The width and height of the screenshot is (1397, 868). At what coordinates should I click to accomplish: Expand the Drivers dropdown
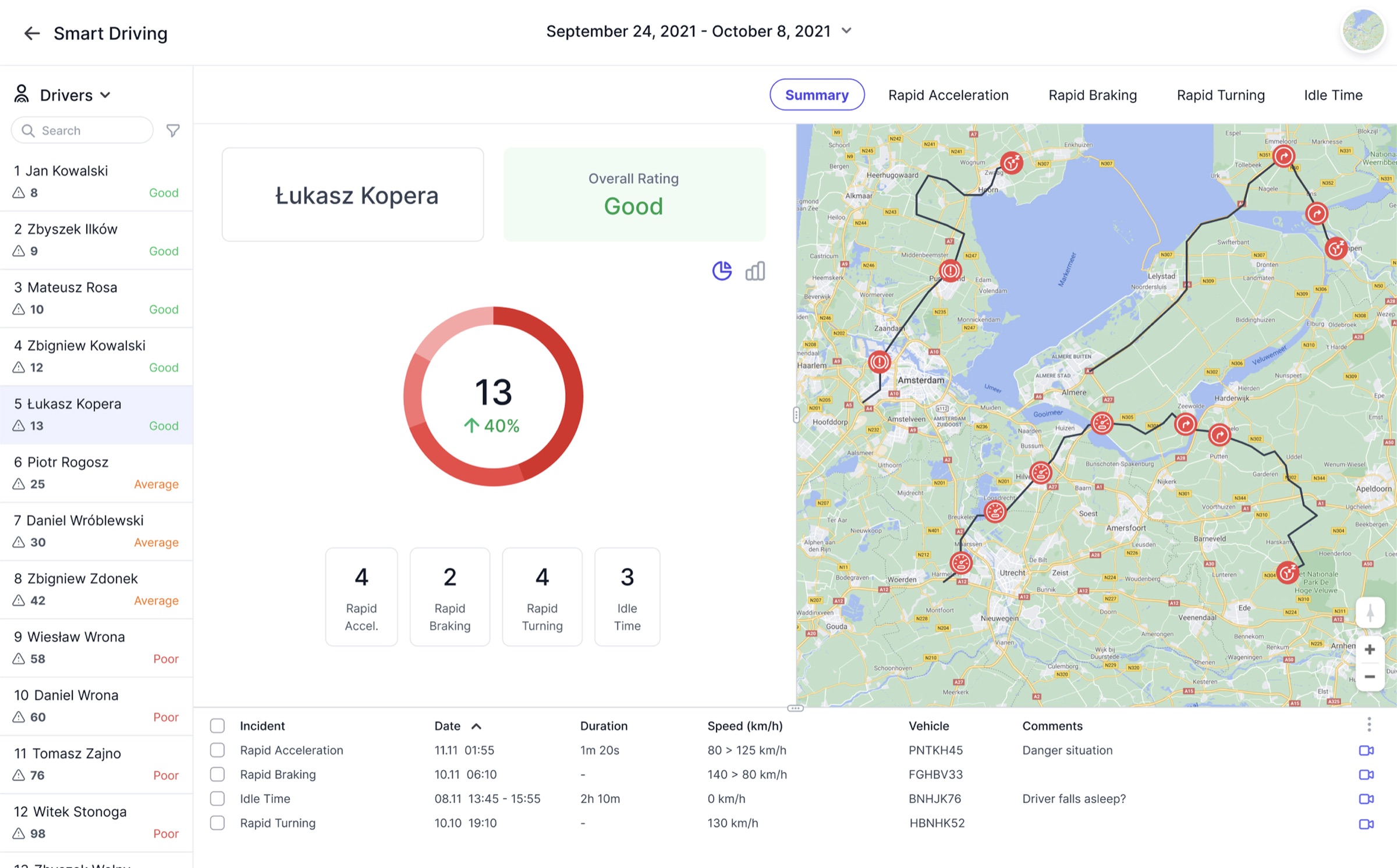point(106,95)
